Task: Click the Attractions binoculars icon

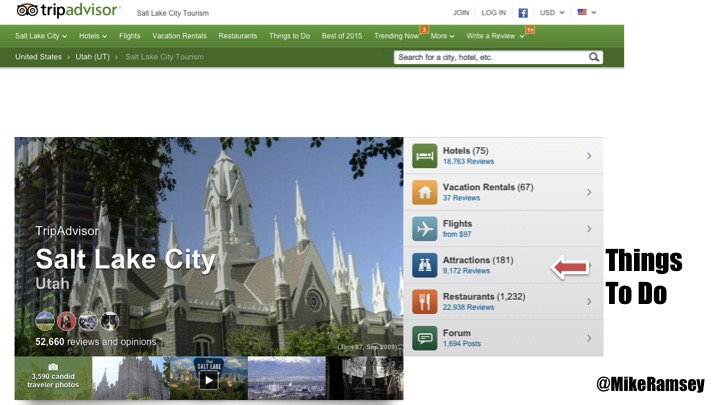Action: point(424,265)
